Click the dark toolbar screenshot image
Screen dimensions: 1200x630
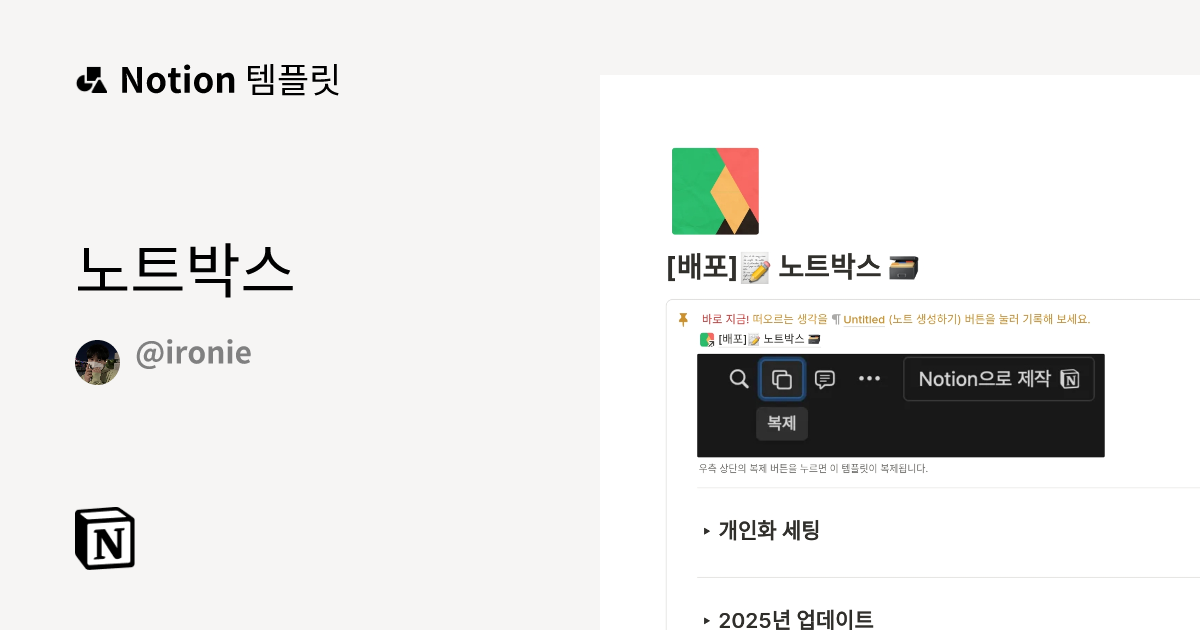click(901, 405)
